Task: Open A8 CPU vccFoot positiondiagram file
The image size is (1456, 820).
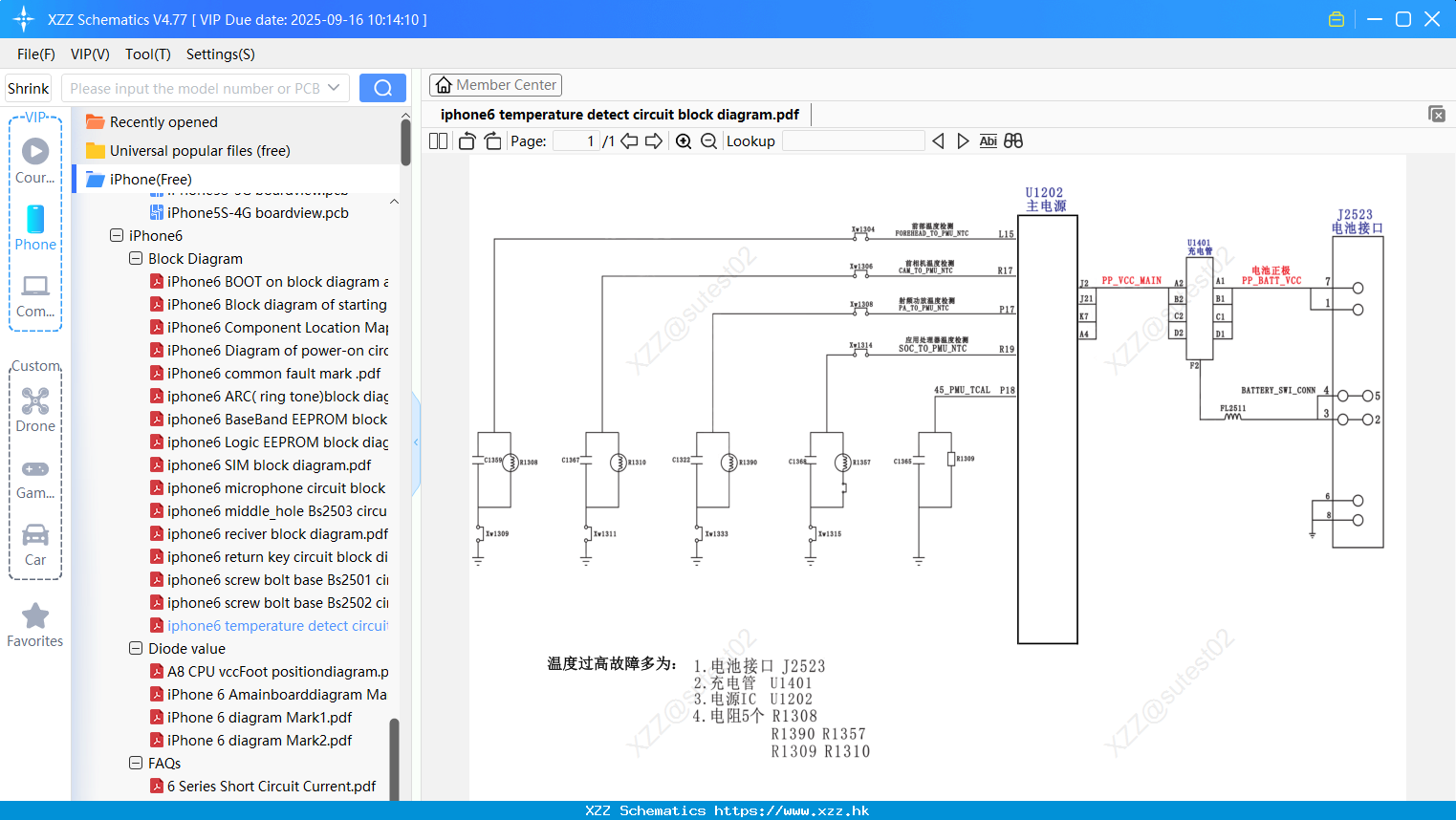Action: point(270,671)
